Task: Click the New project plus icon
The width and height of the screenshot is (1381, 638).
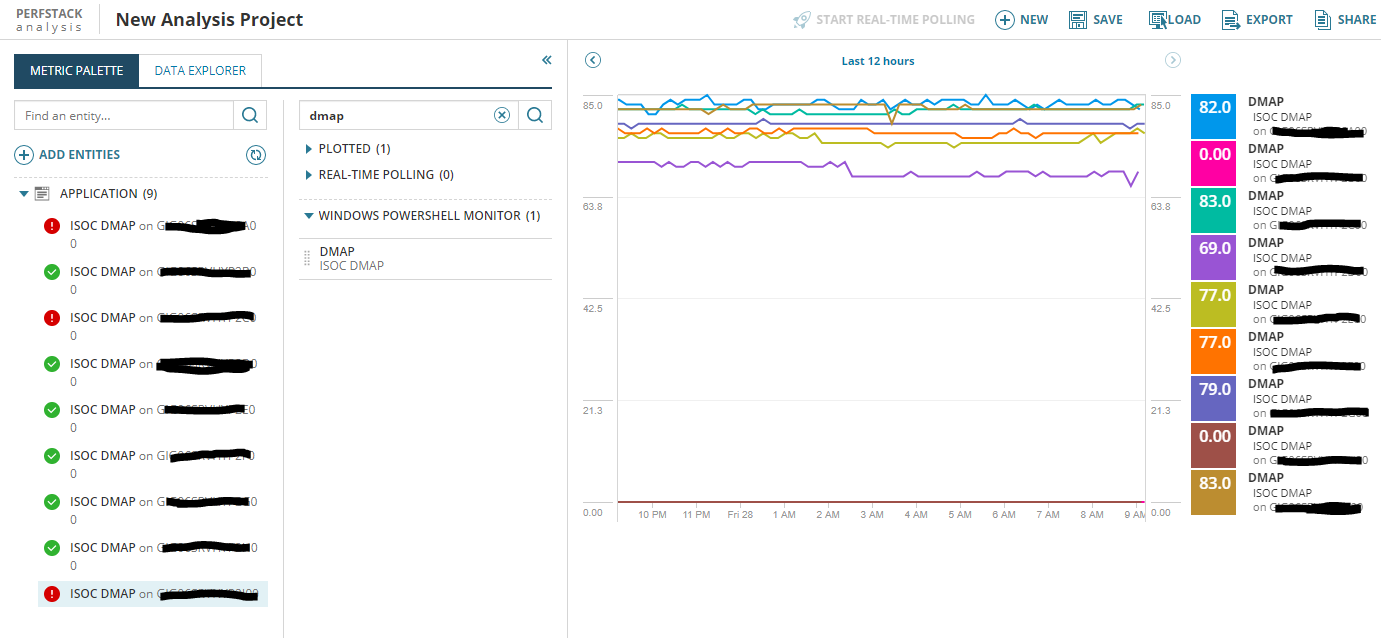Action: click(x=1004, y=20)
